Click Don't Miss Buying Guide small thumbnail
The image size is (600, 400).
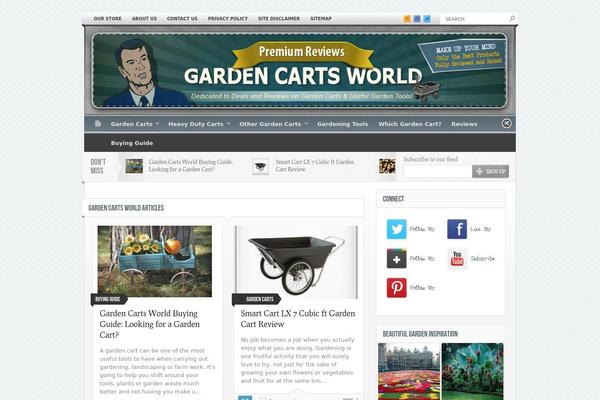(x=134, y=166)
